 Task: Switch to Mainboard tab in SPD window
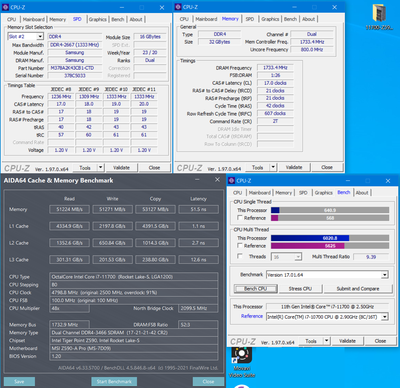tap(34, 19)
